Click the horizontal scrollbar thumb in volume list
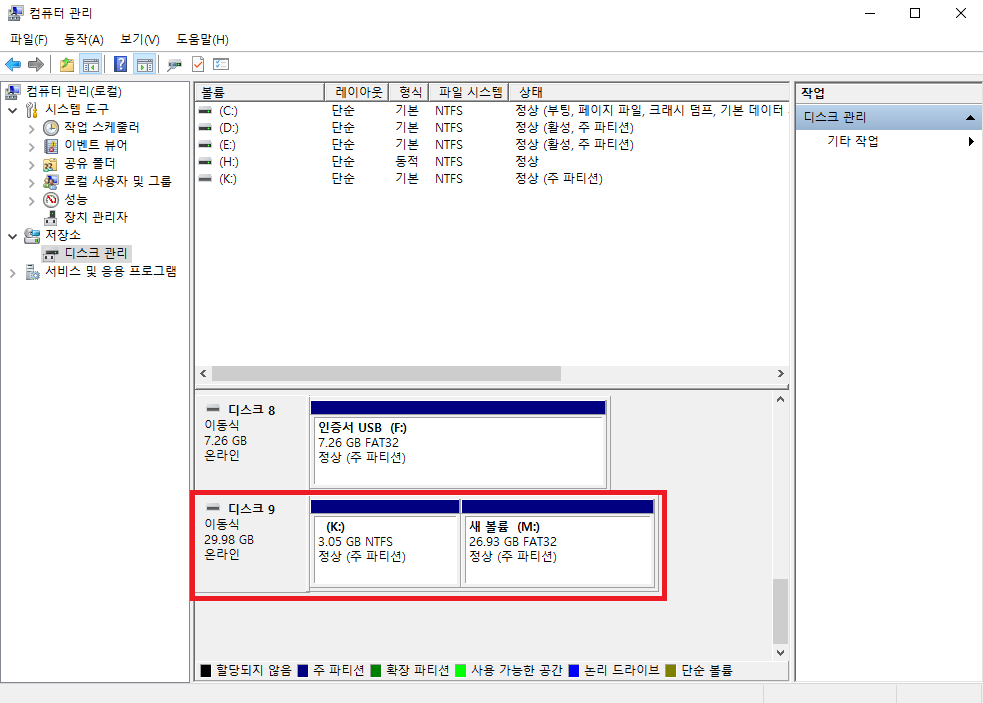The width and height of the screenshot is (983, 703). coord(386,374)
